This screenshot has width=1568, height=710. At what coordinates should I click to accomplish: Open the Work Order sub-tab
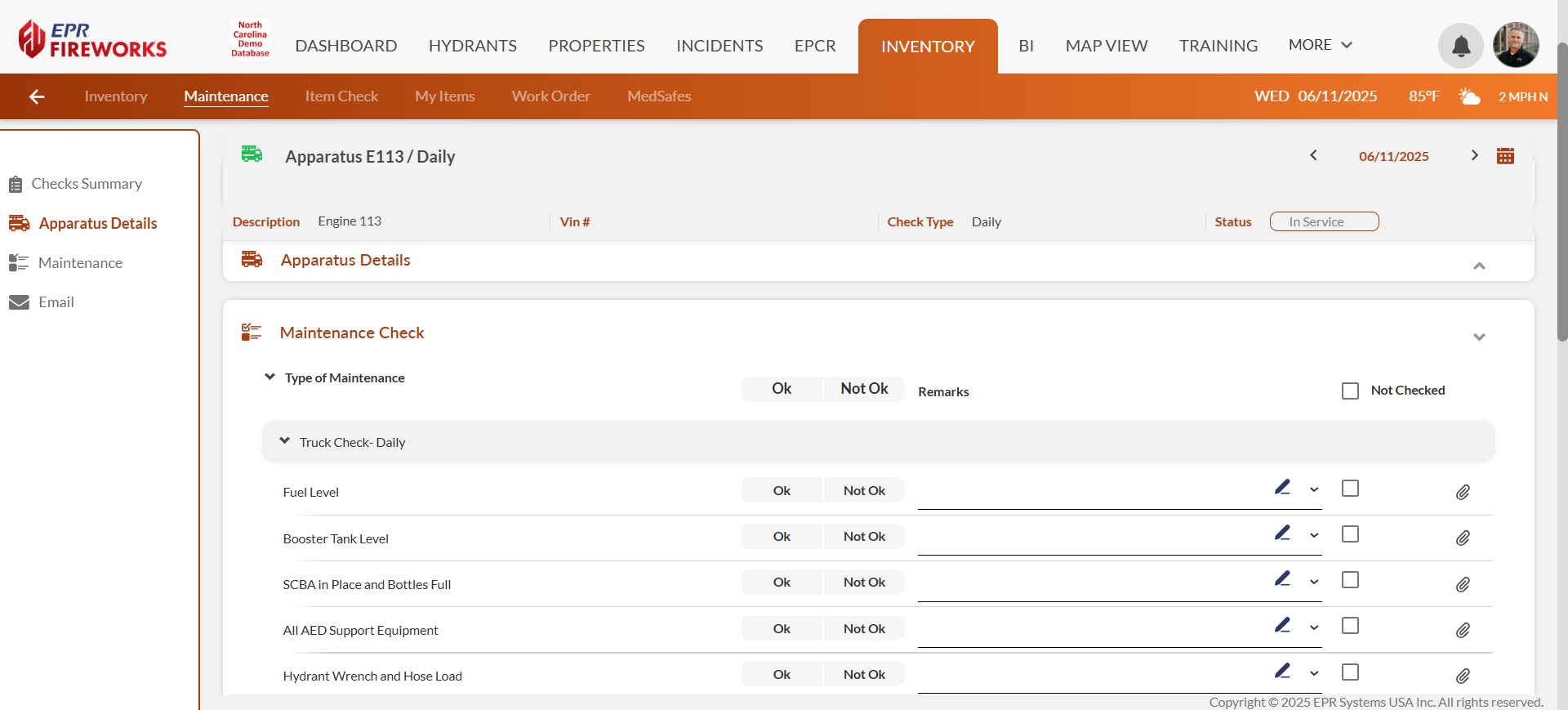[550, 96]
